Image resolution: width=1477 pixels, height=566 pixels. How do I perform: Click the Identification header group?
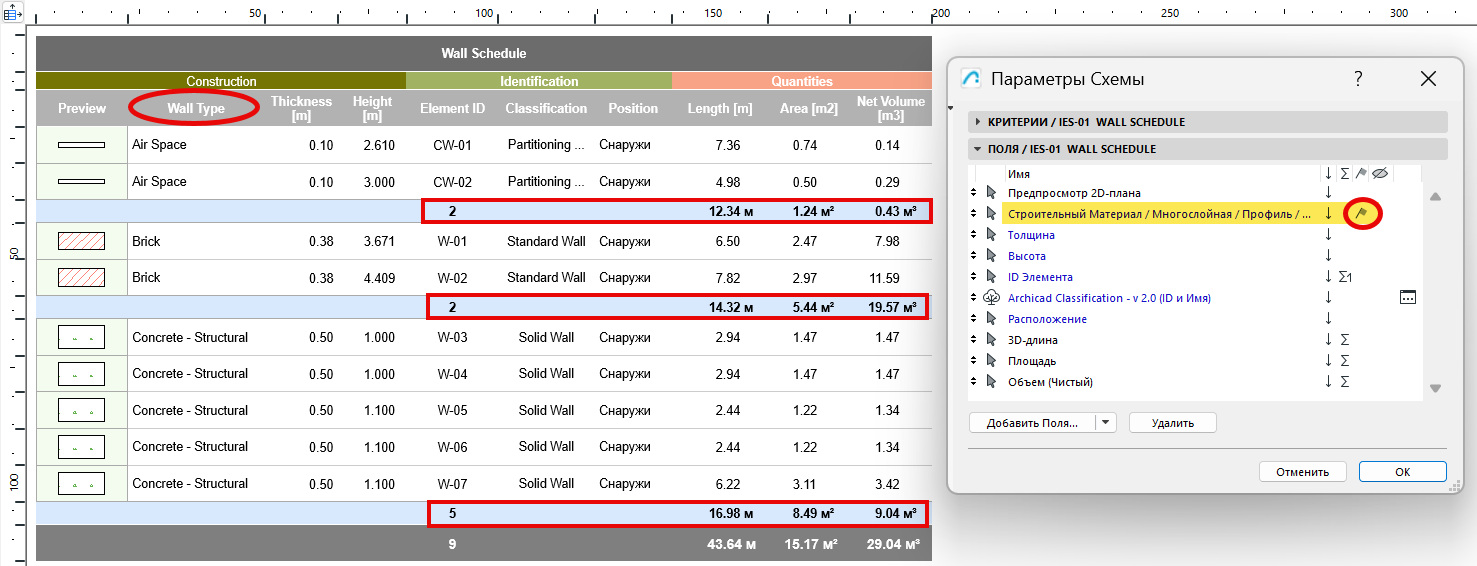tap(539, 81)
